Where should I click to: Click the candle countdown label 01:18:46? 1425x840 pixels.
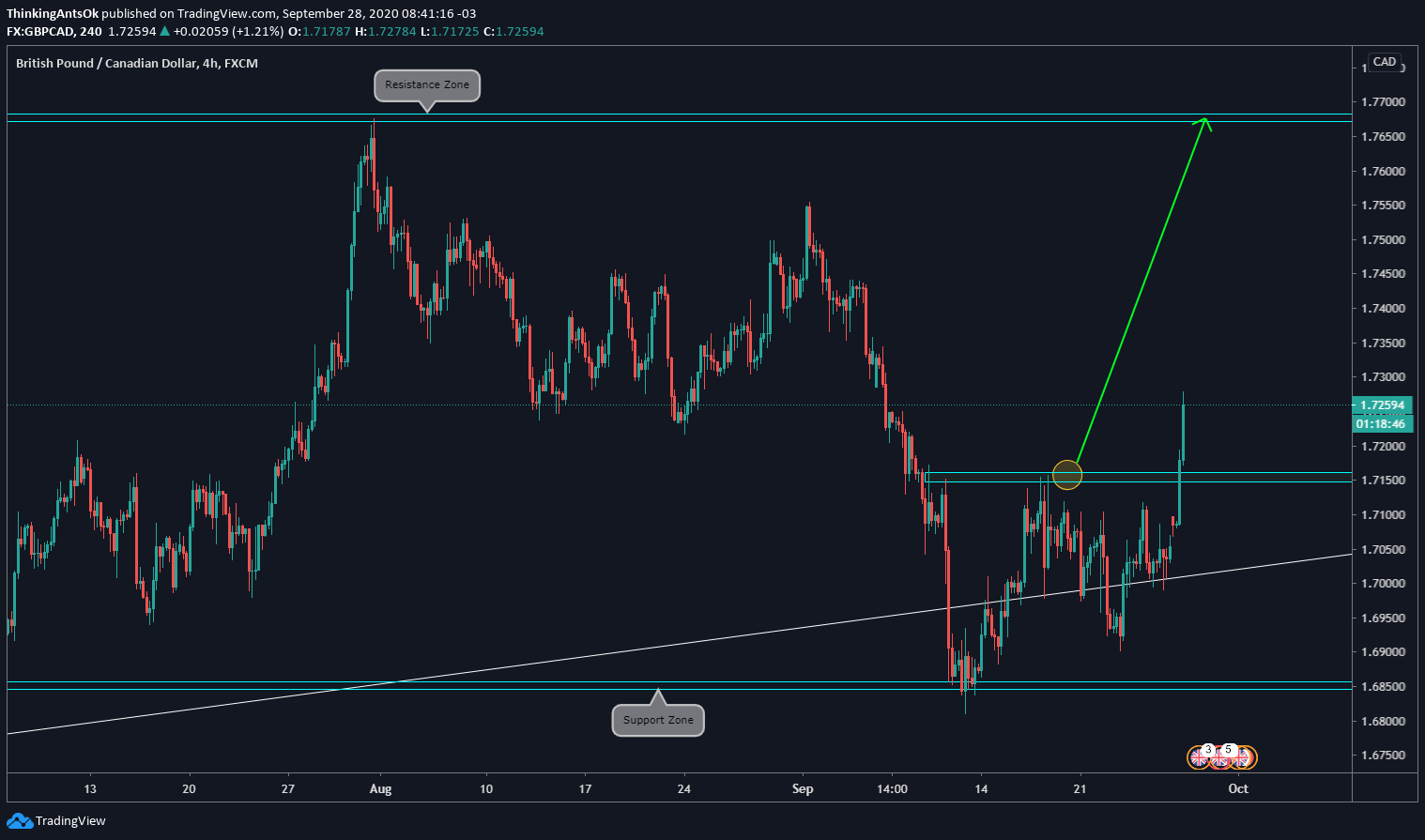1381,424
